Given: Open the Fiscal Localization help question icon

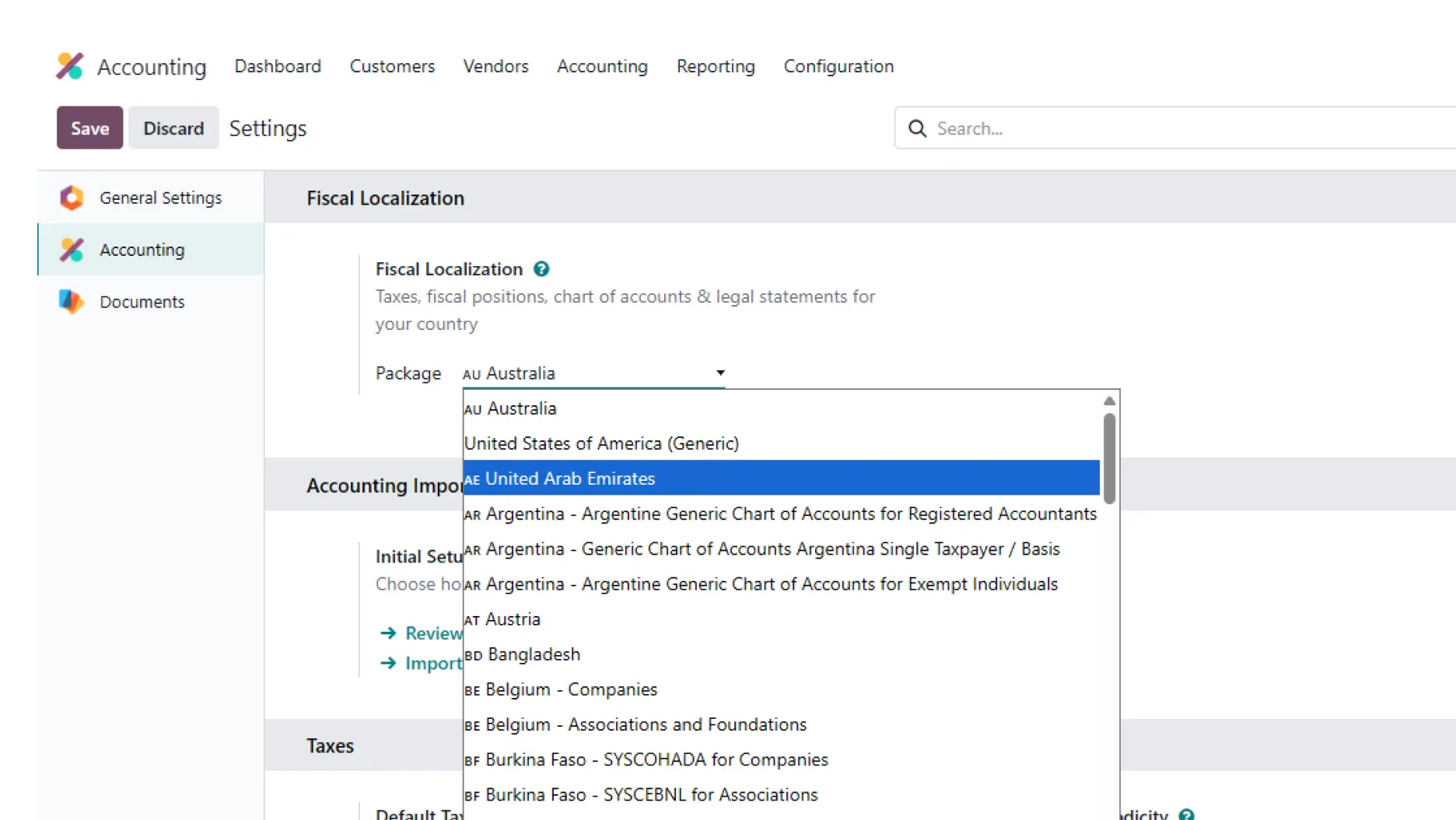Looking at the screenshot, I should click(x=541, y=269).
